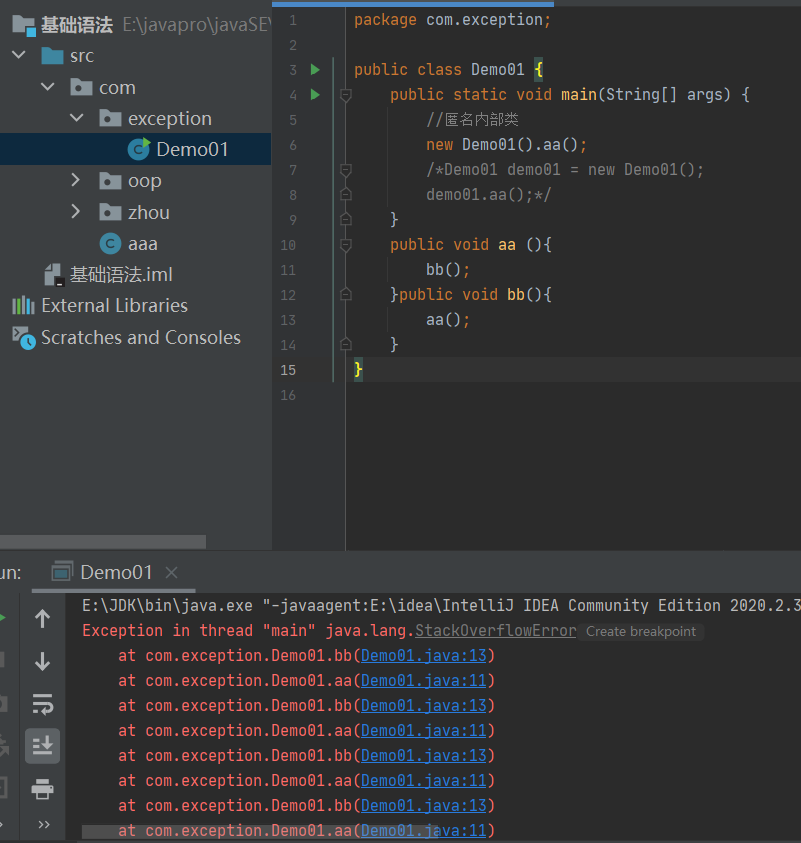This screenshot has height=843, width=801.
Task: Run main method from gutter arrow on line 4
Action: click(316, 95)
